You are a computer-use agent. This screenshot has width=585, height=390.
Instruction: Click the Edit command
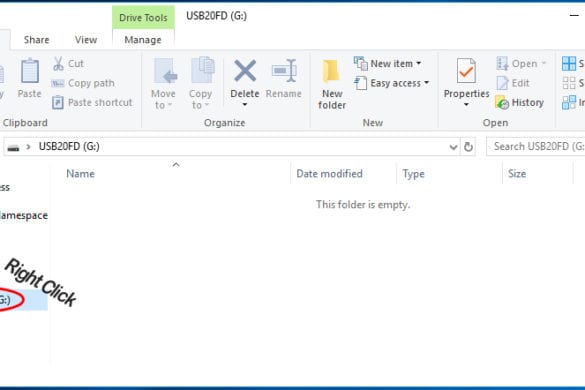coord(513,83)
